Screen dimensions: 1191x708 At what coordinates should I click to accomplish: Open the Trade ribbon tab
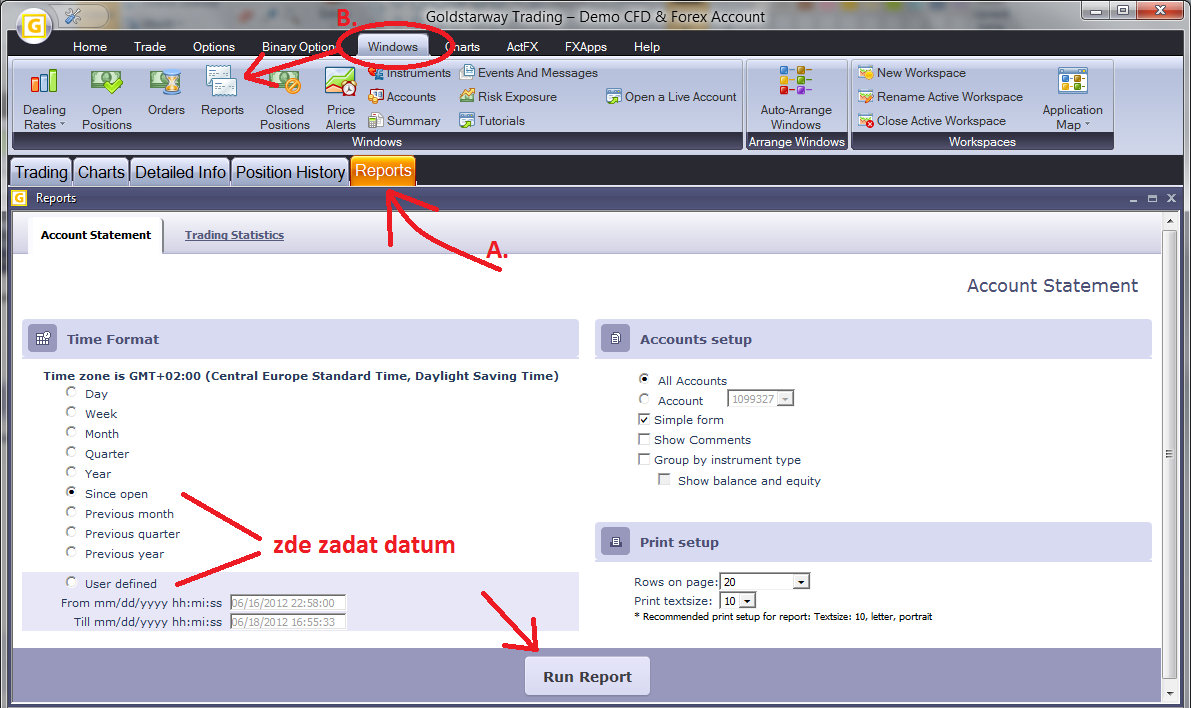(x=150, y=46)
